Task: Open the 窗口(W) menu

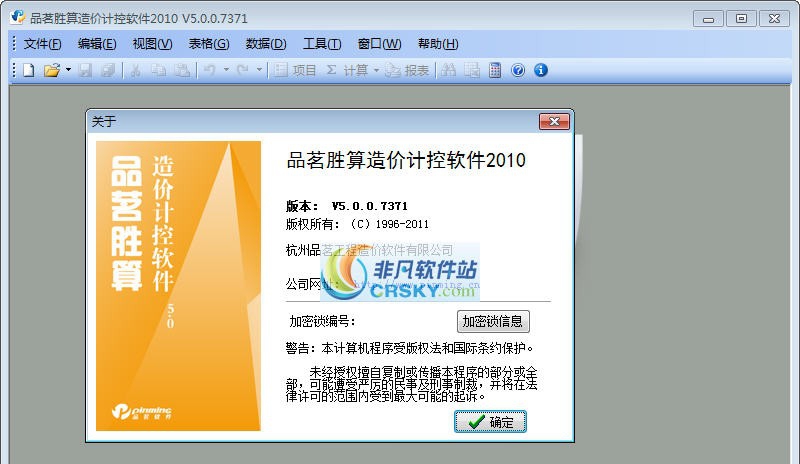Action: tap(379, 44)
